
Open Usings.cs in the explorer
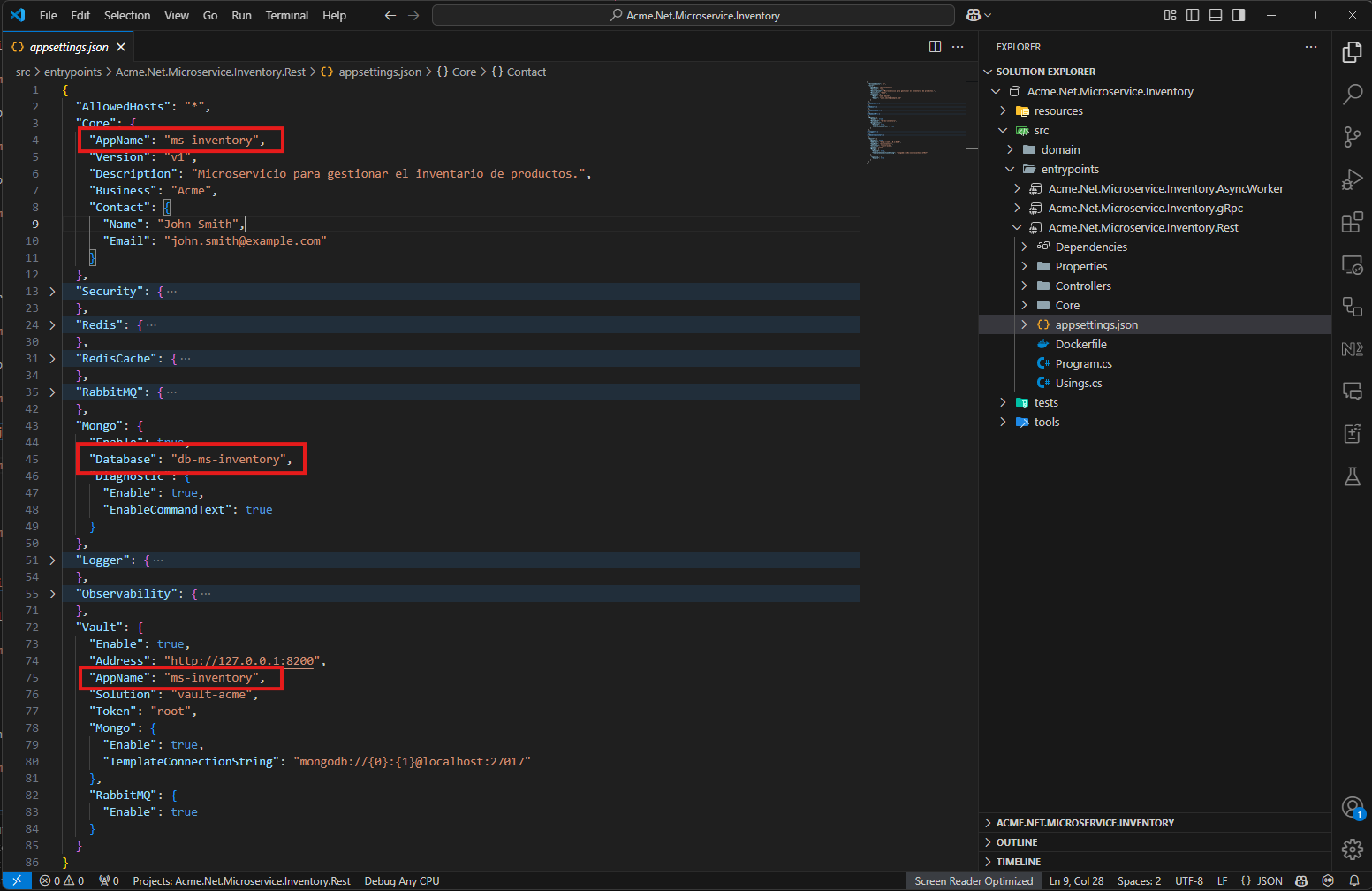tap(1079, 383)
